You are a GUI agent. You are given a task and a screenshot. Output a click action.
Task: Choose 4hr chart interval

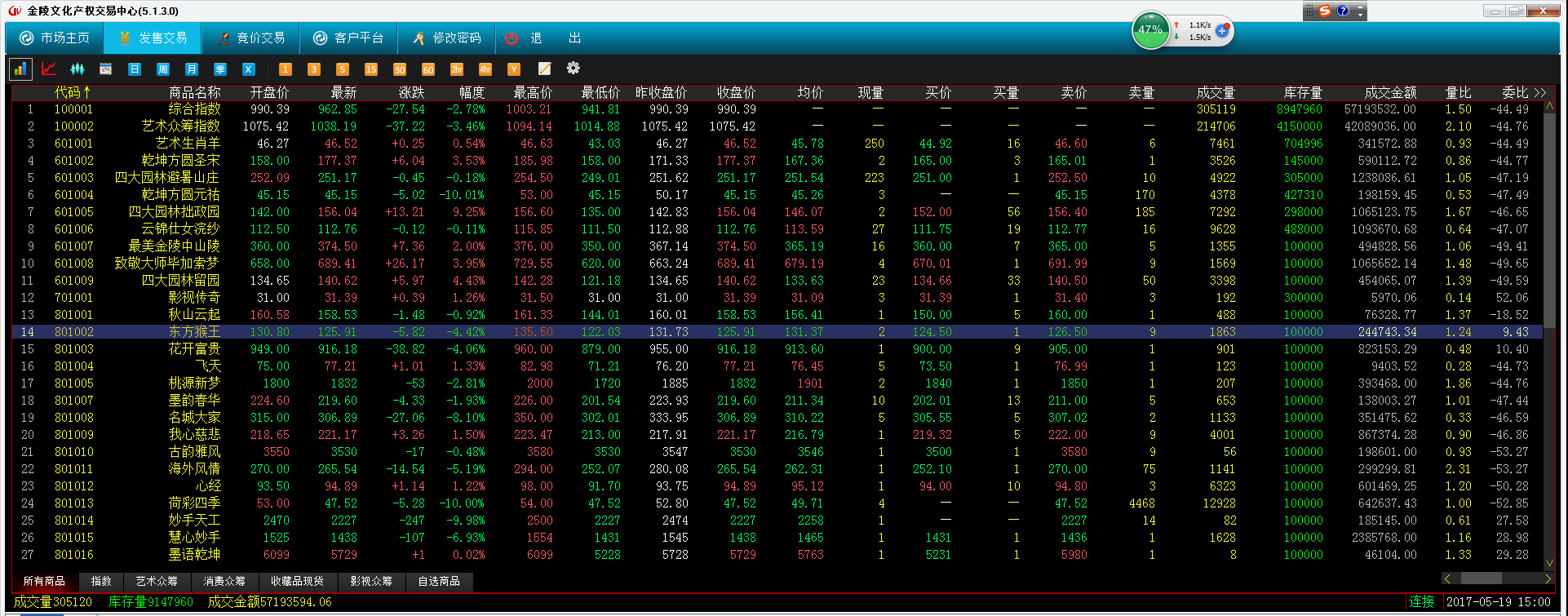pyautogui.click(x=485, y=69)
